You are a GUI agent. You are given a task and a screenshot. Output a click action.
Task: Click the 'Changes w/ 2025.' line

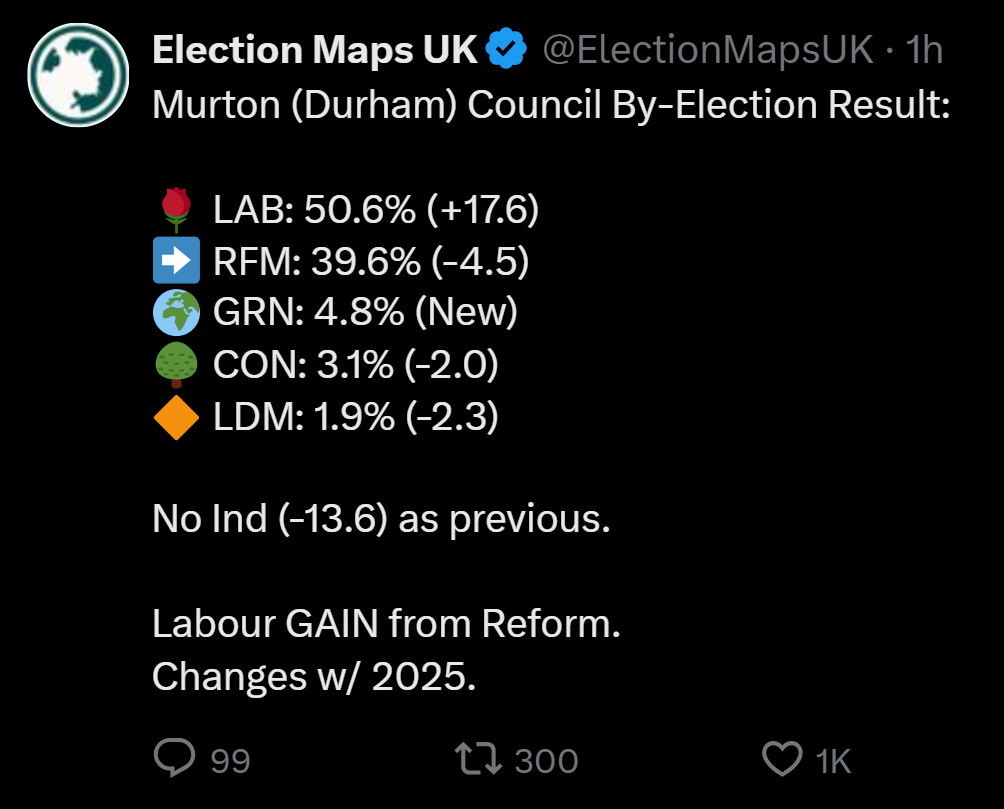tap(314, 677)
